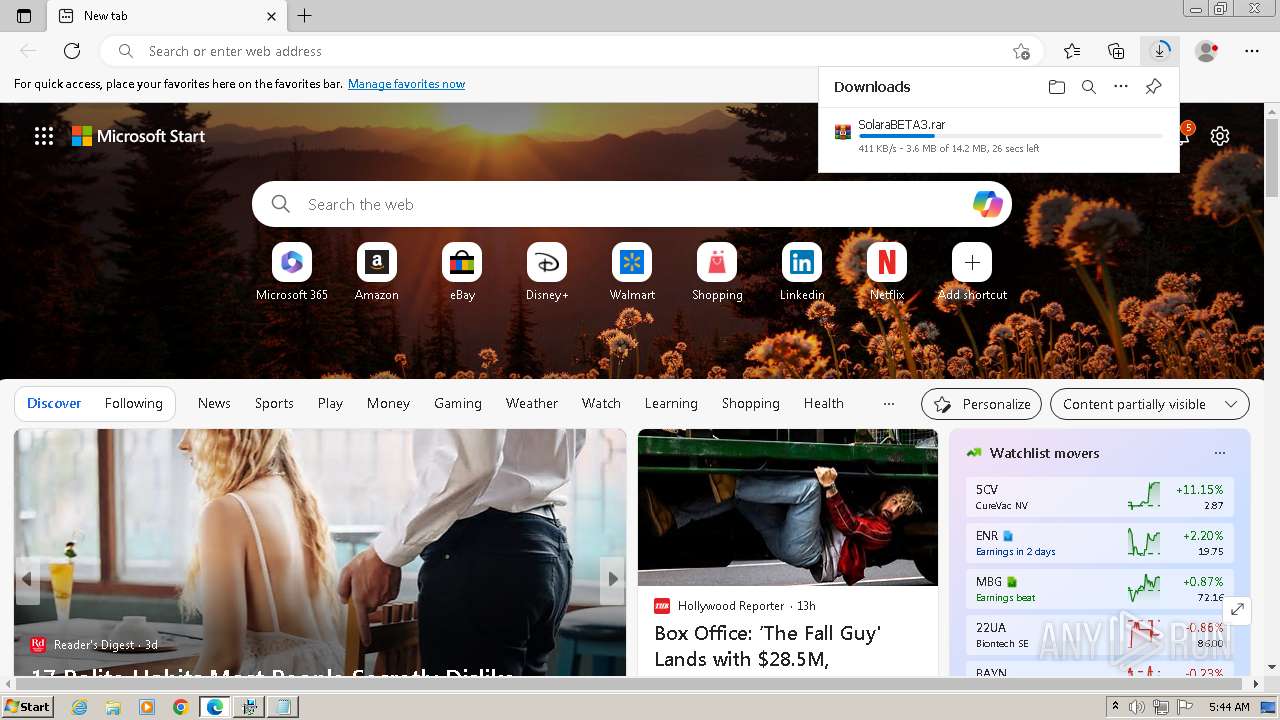Open the Amazon shortcut tile
The width and height of the screenshot is (1280, 720).
click(377, 272)
